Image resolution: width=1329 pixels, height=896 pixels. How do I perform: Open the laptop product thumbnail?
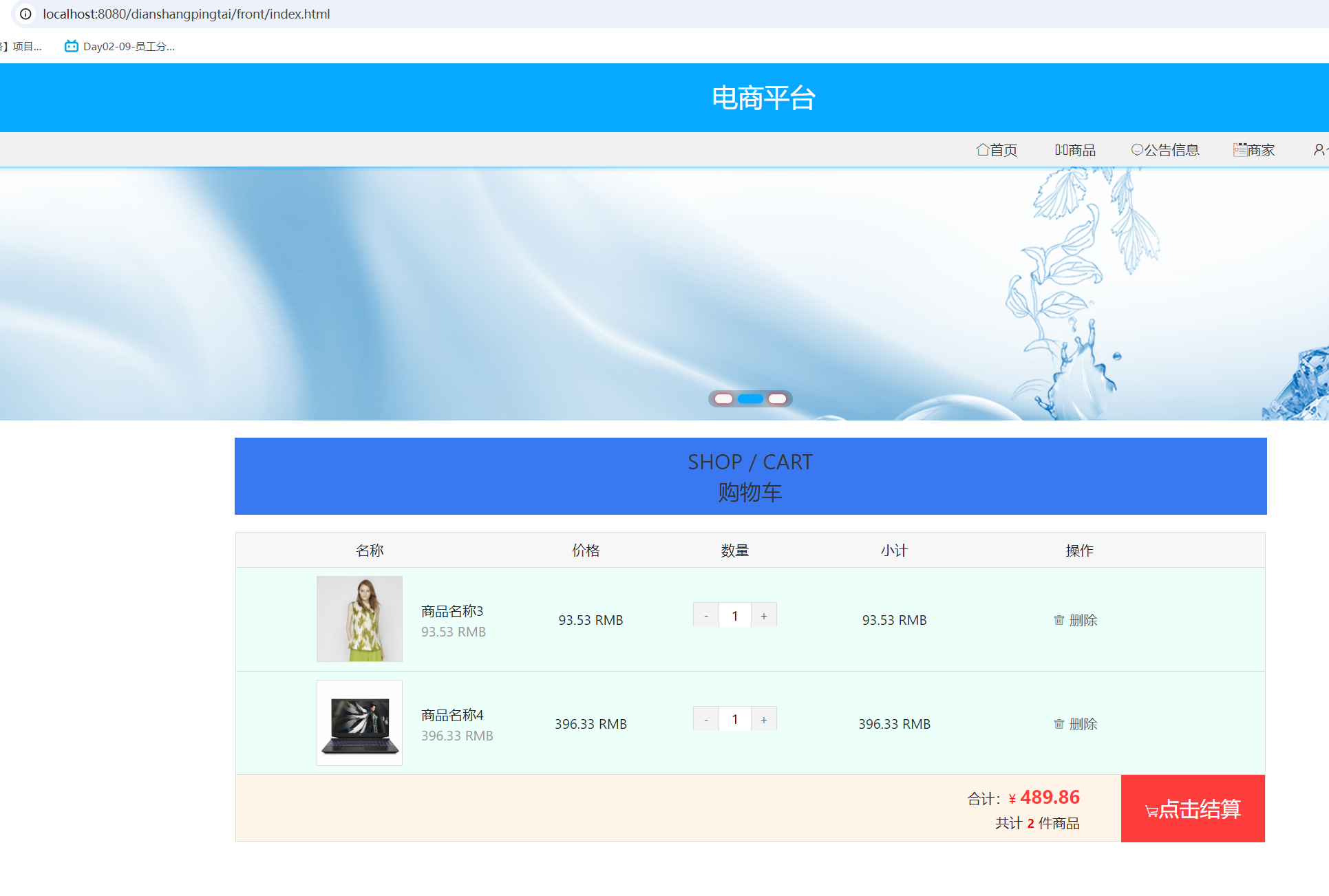pos(359,723)
